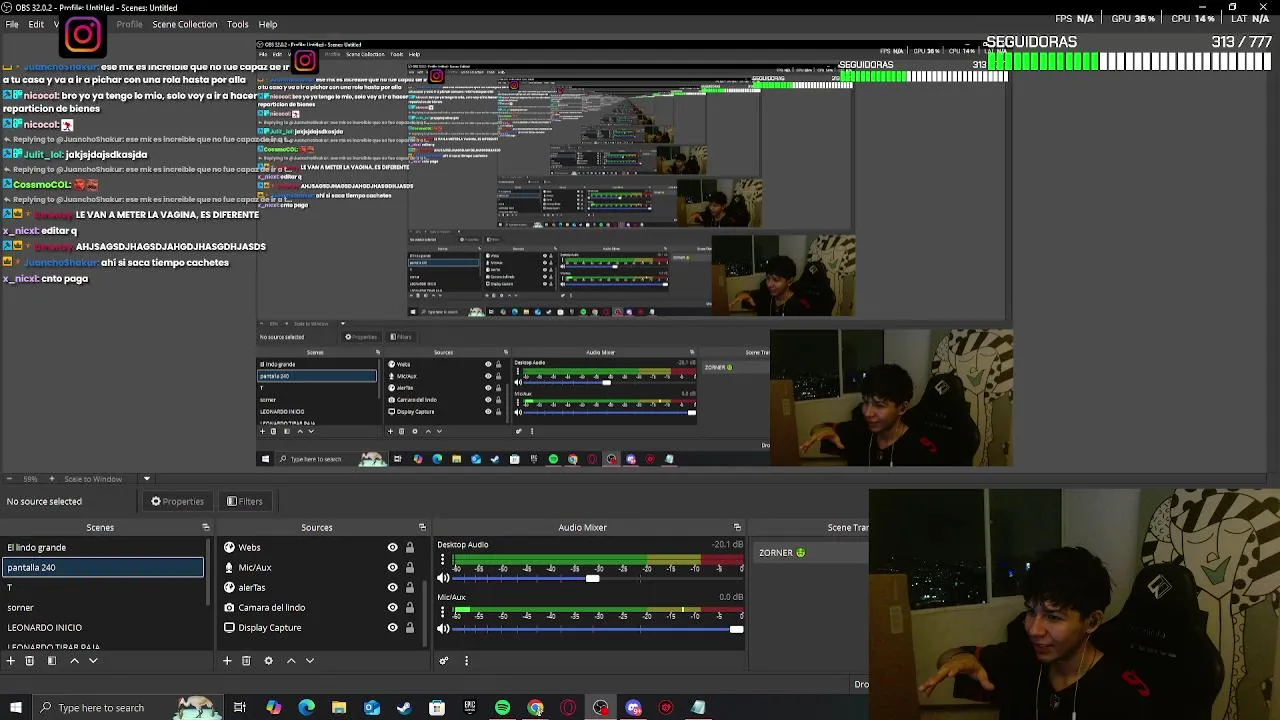1280x720 pixels.
Task: Toggle visibility of Mic/Aux source
Action: click(x=392, y=568)
